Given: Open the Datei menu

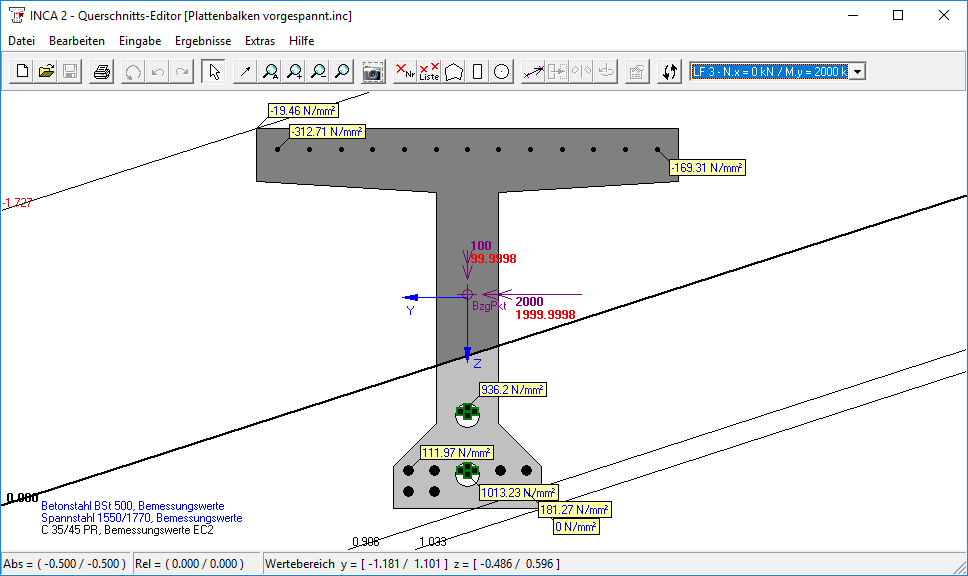Looking at the screenshot, I should [x=21, y=41].
